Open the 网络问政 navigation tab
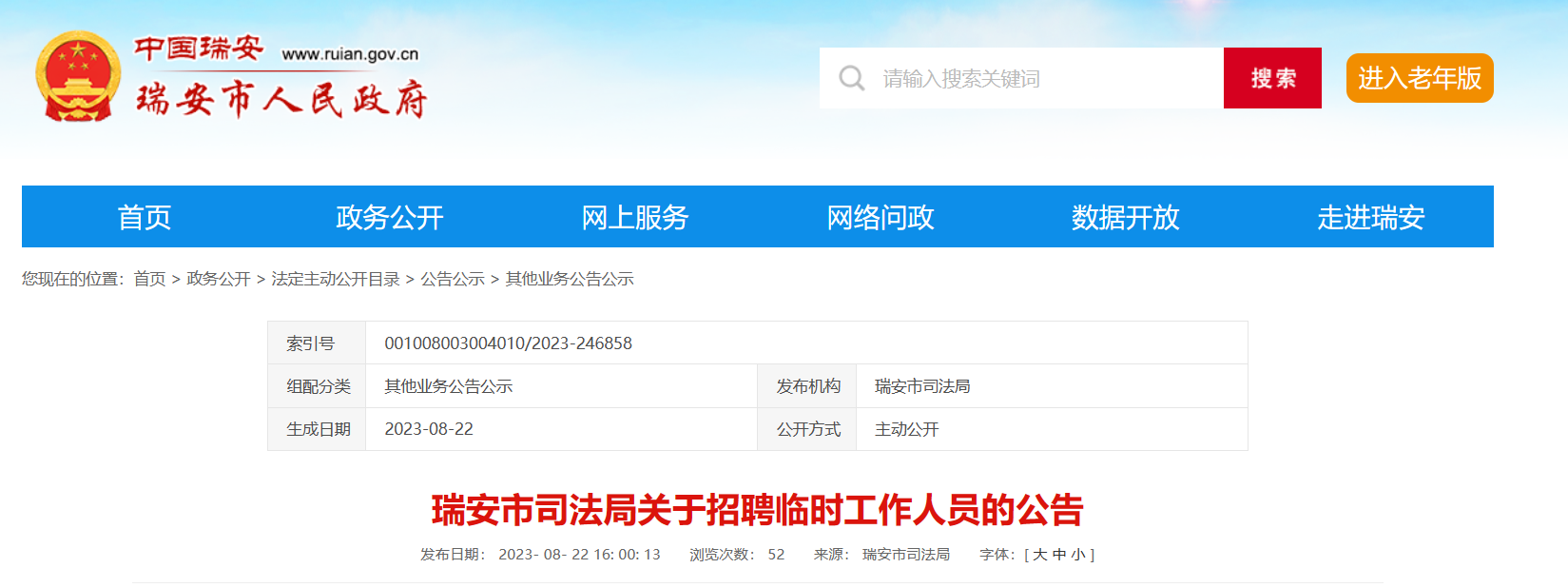 [x=881, y=217]
